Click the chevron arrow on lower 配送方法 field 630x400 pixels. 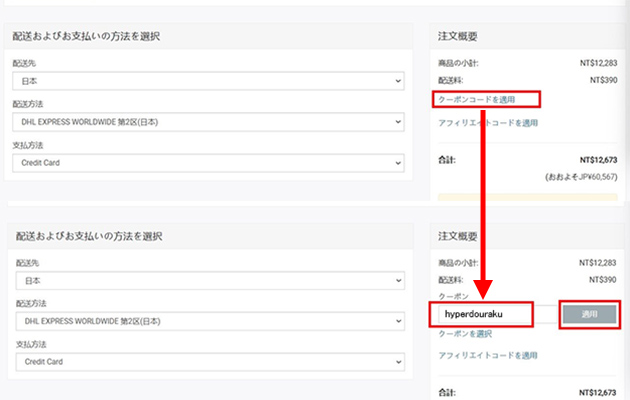397,322
